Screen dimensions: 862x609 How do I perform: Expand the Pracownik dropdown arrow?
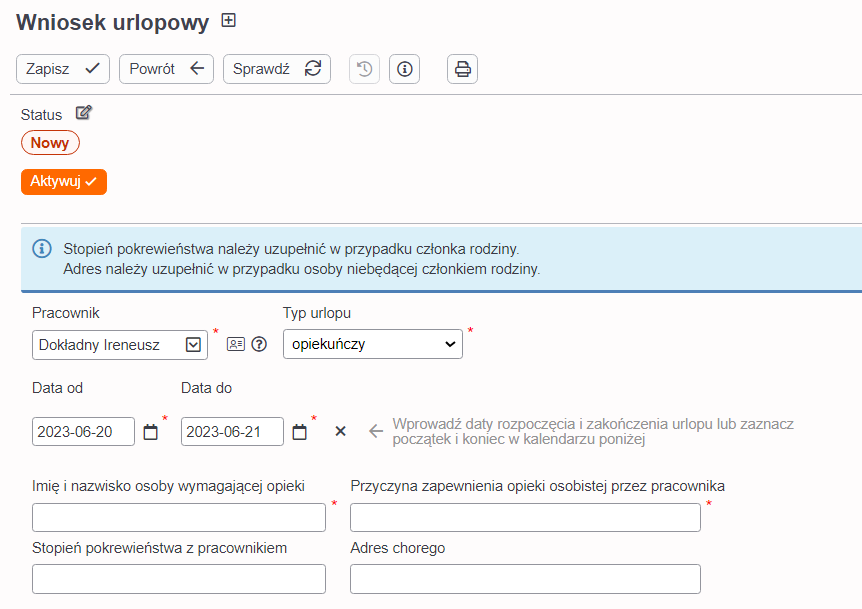point(193,345)
